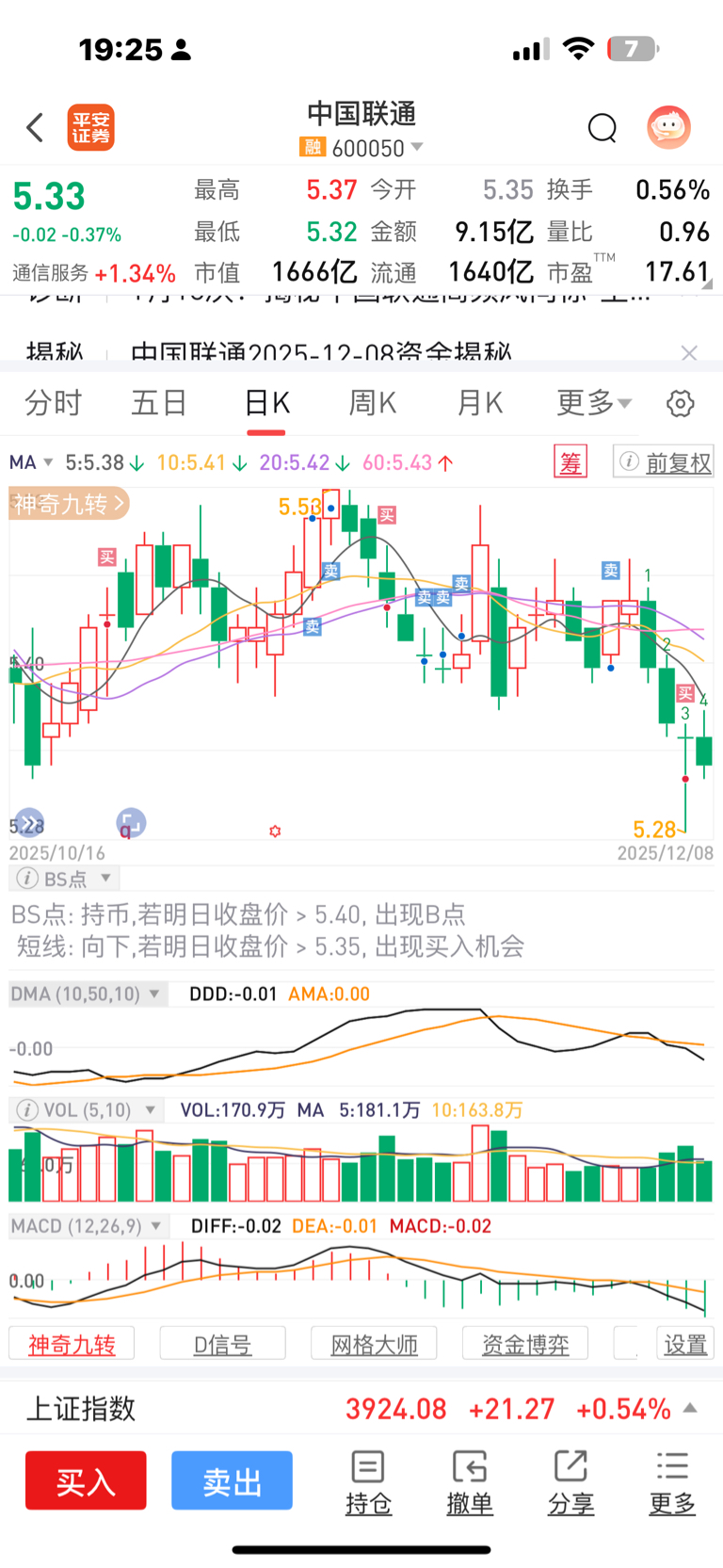This screenshot has height=1568, width=723.
Task: Toggle the D信号 indicator
Action: click(x=223, y=1344)
